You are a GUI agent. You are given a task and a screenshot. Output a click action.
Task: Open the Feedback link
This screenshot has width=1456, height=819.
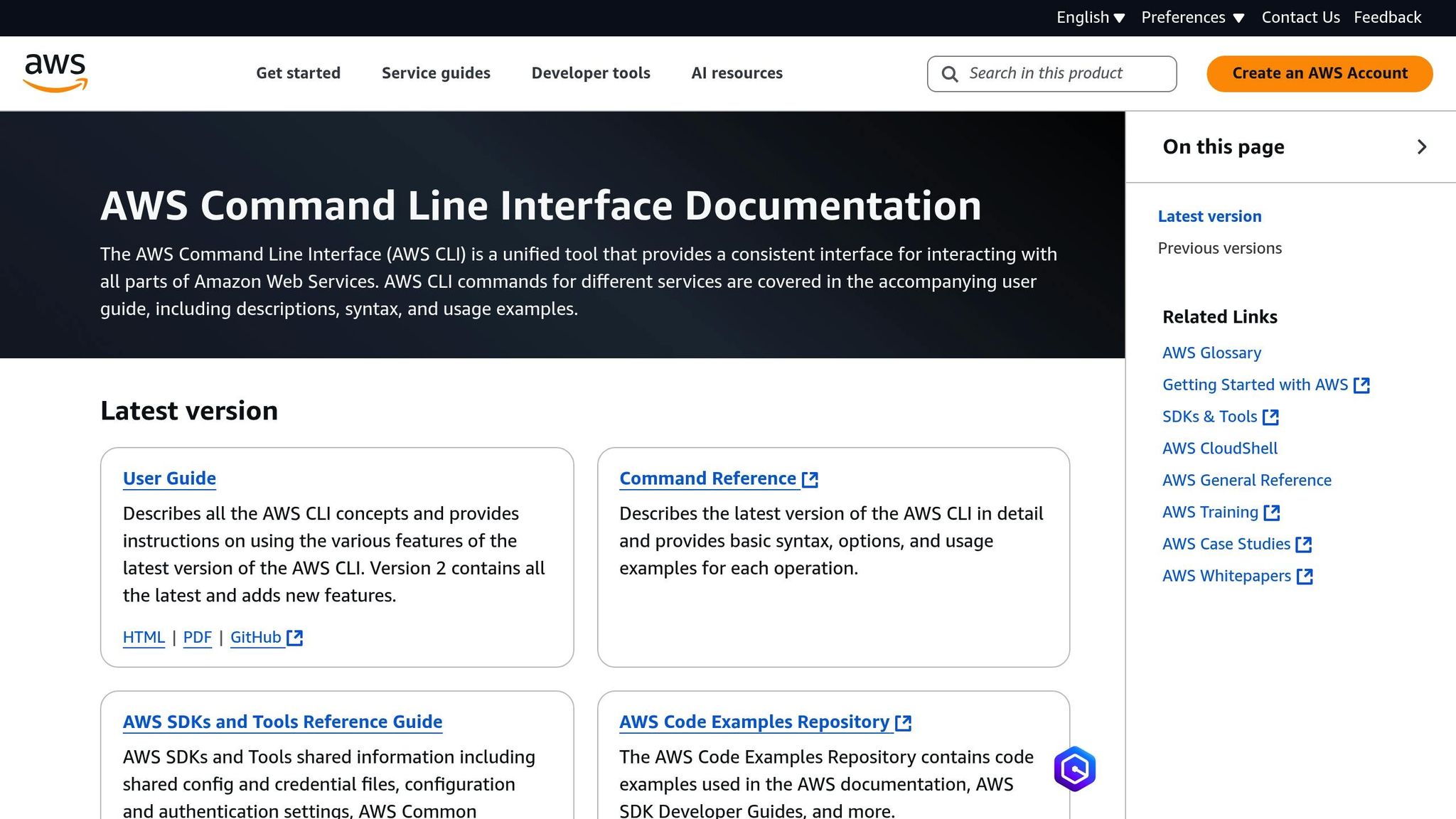(1387, 18)
